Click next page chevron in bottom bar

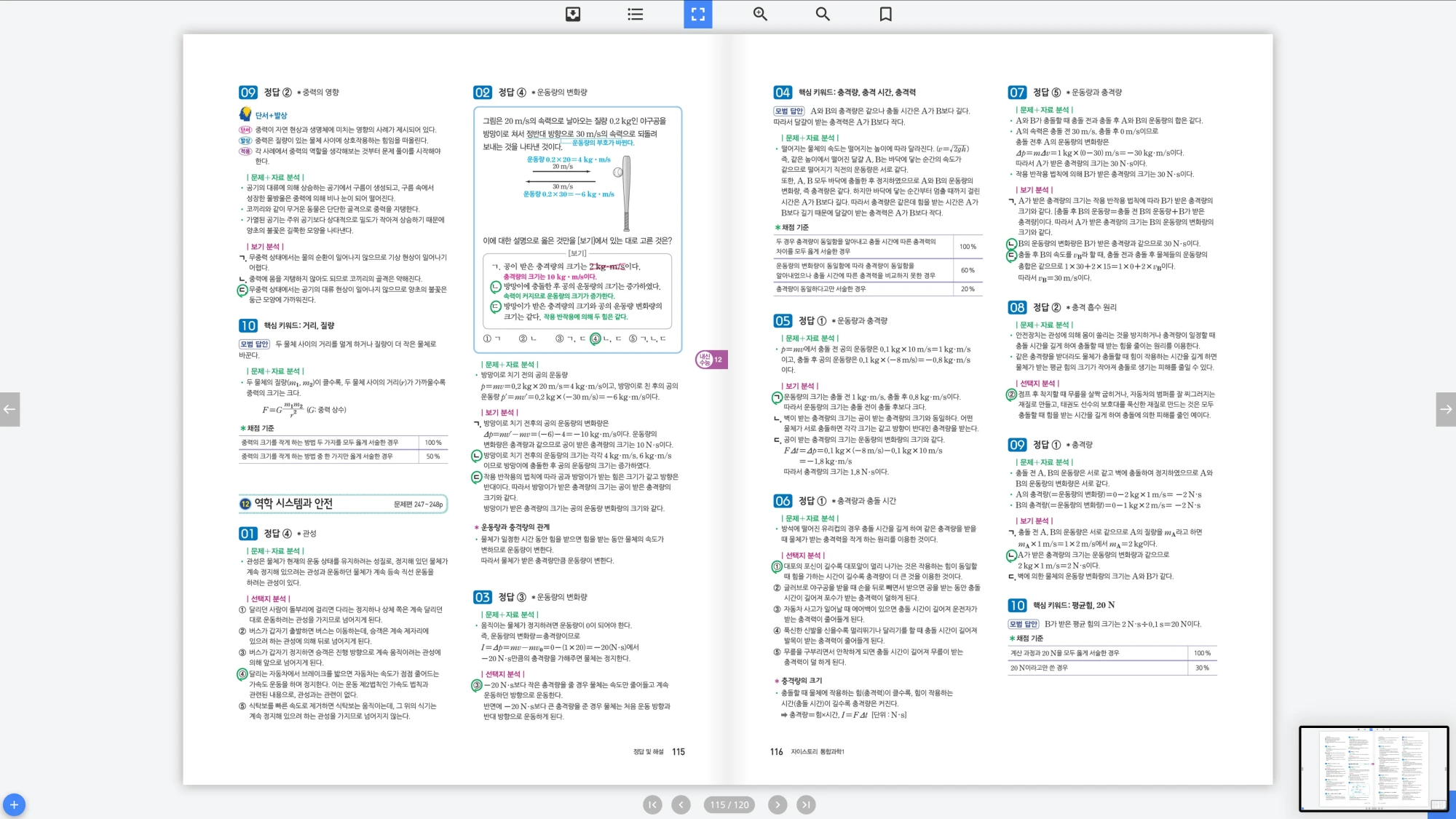click(x=778, y=804)
